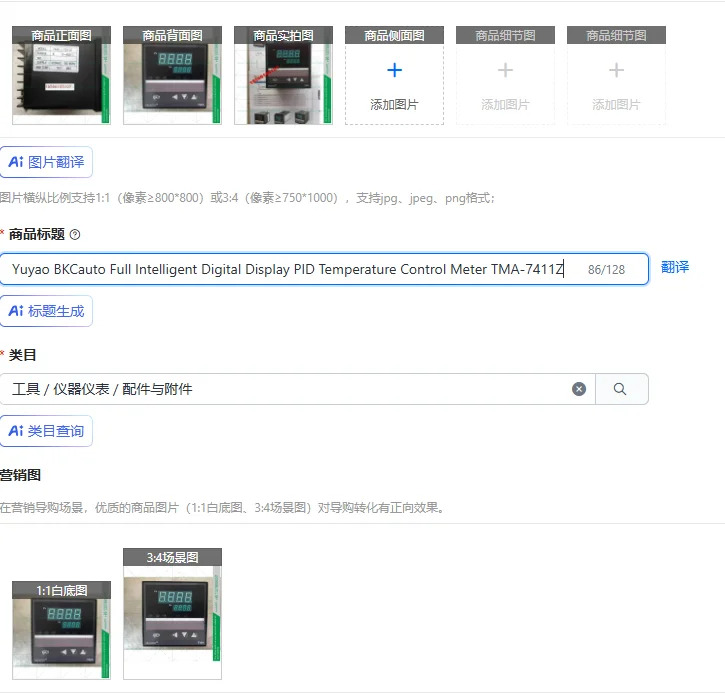Viewport: 725px width, 693px height.
Task: Open the 3:4场景图 scene thumbnail
Action: 172,614
